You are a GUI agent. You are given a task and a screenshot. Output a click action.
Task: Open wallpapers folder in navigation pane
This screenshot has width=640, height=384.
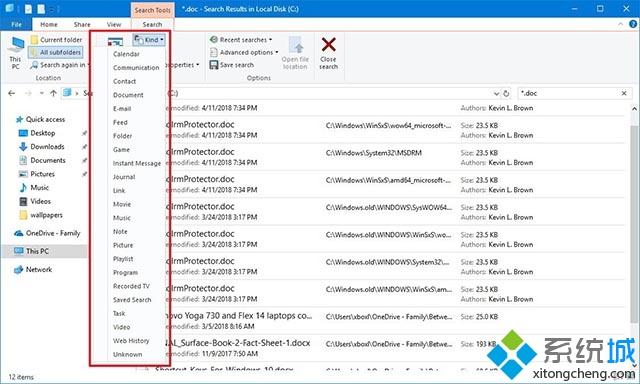(41, 215)
